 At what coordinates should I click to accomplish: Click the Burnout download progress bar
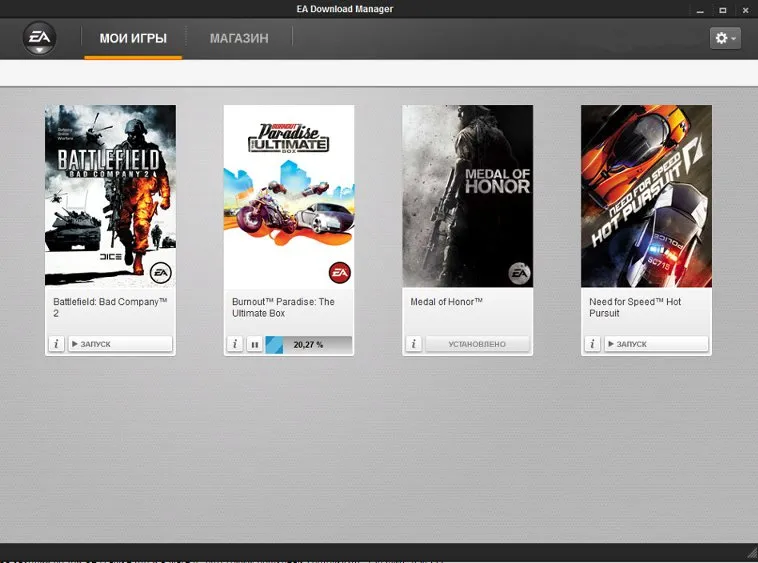(308, 344)
